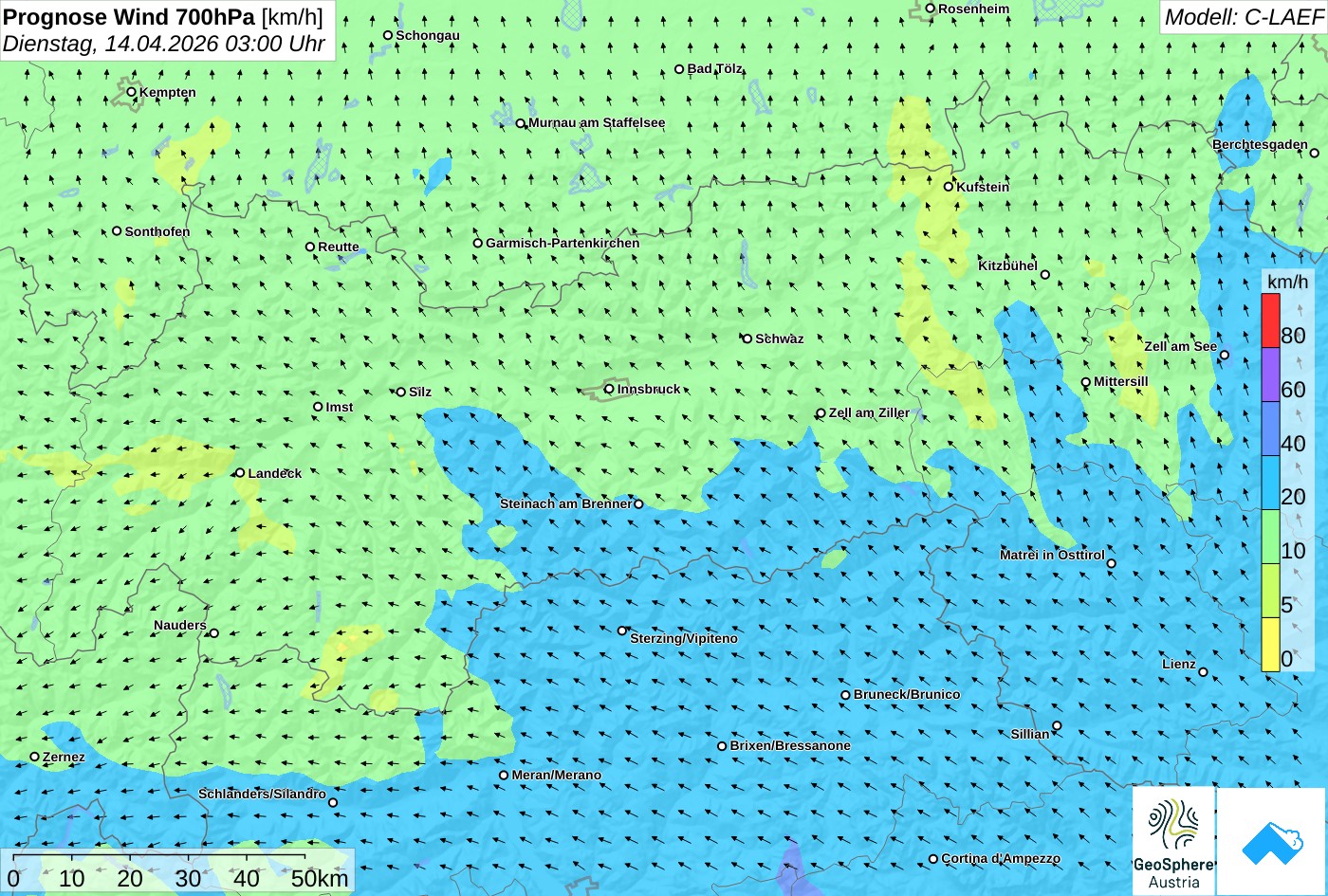
Task: Click the blue cloud arrow logo
Action: click(1271, 841)
